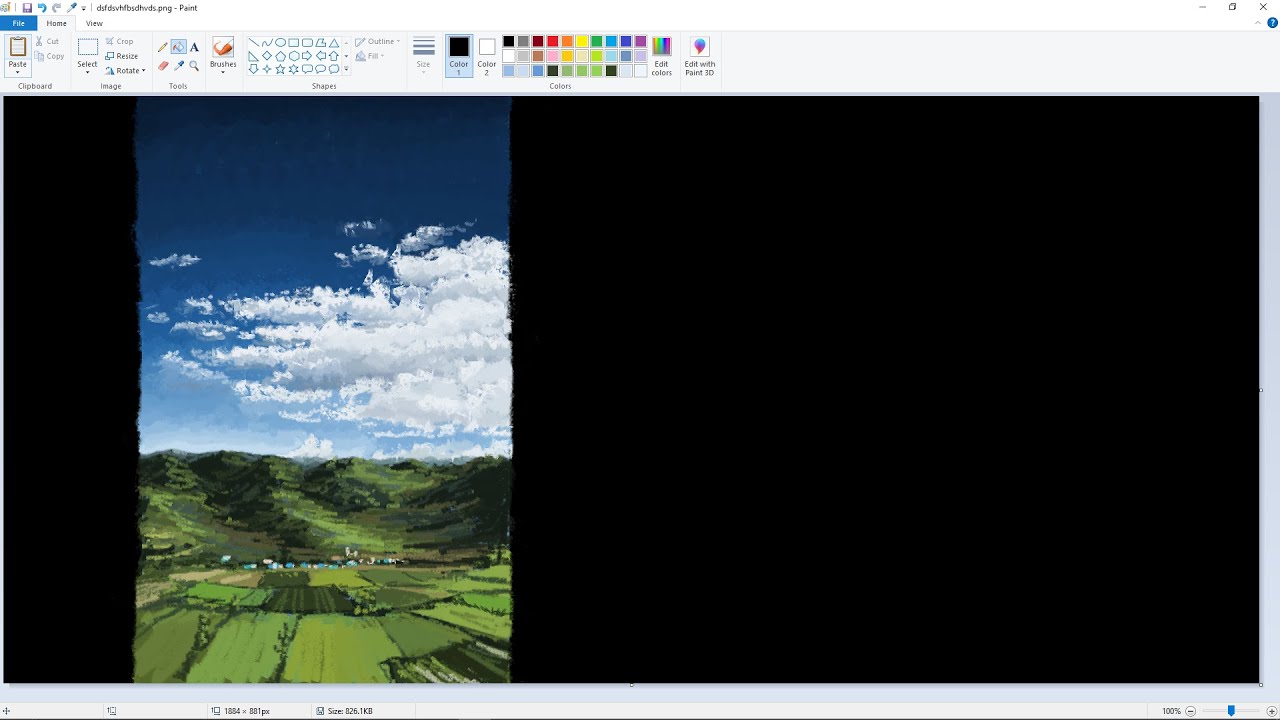Viewport: 1280px width, 720px height.
Task: Choose the Triangle shape
Action: 334,43
